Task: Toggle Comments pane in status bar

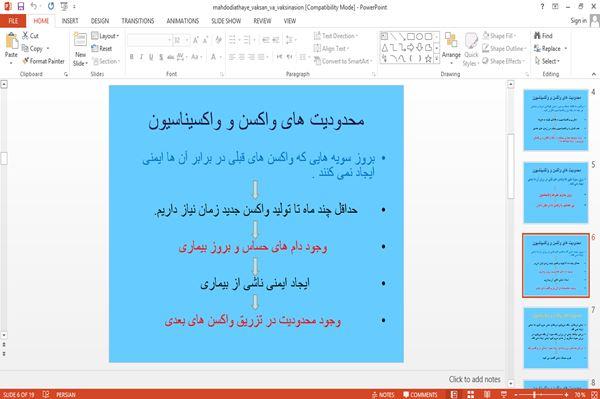Action: (x=420, y=394)
